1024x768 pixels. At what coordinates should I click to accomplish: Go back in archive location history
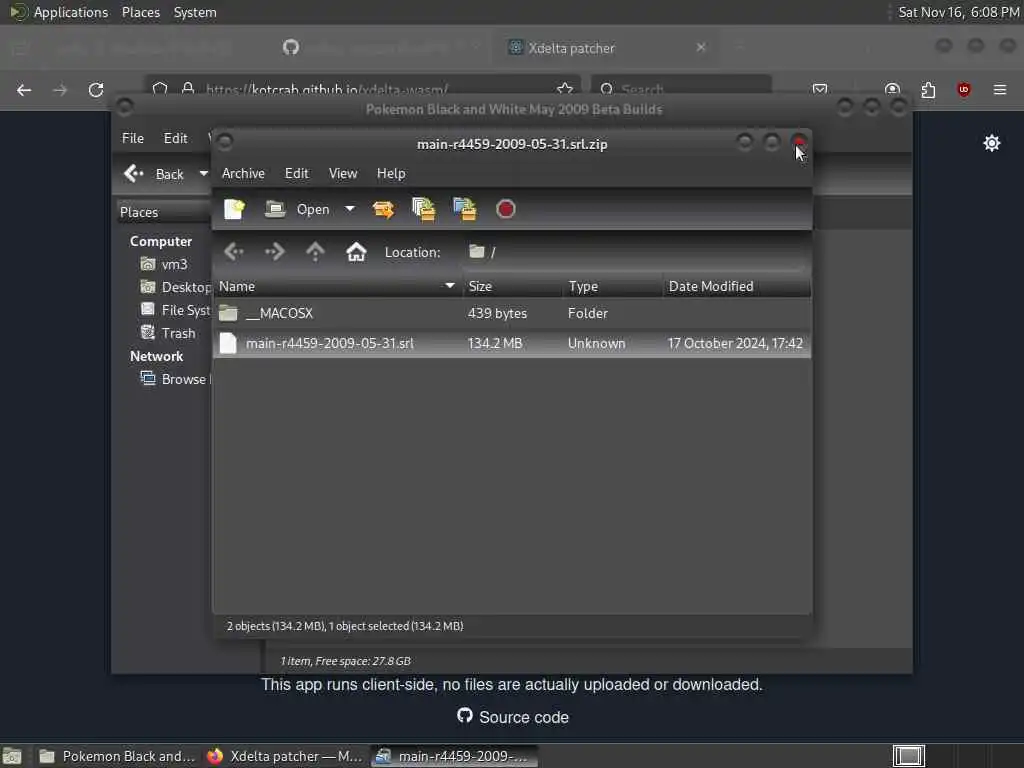pos(234,251)
